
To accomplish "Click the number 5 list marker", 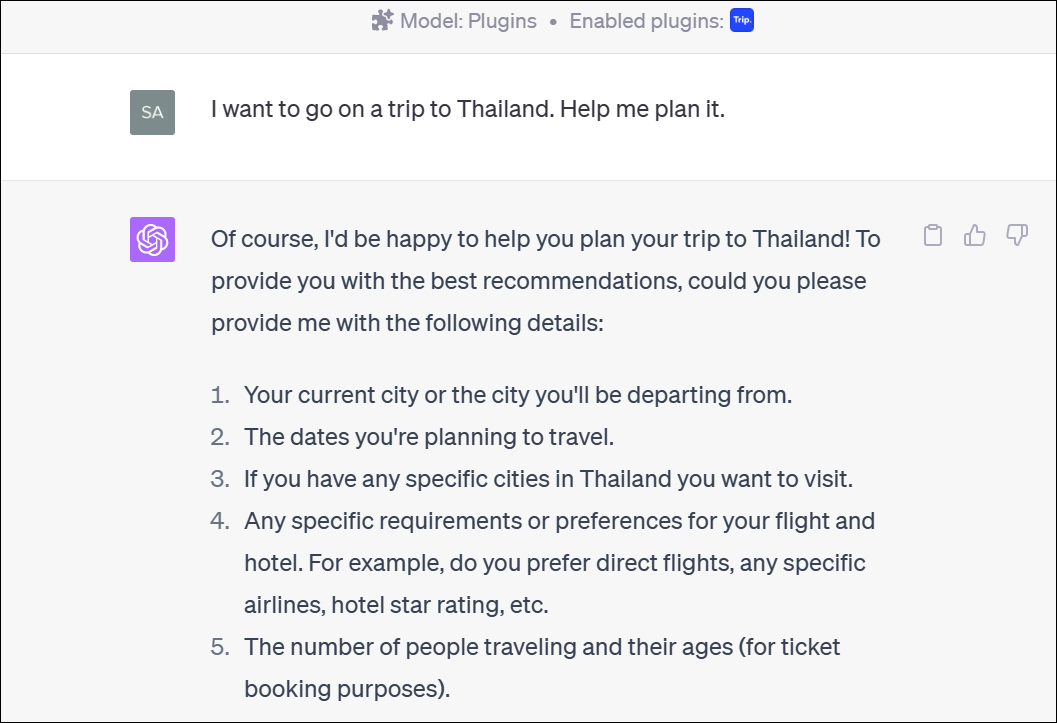I will click(x=220, y=647).
